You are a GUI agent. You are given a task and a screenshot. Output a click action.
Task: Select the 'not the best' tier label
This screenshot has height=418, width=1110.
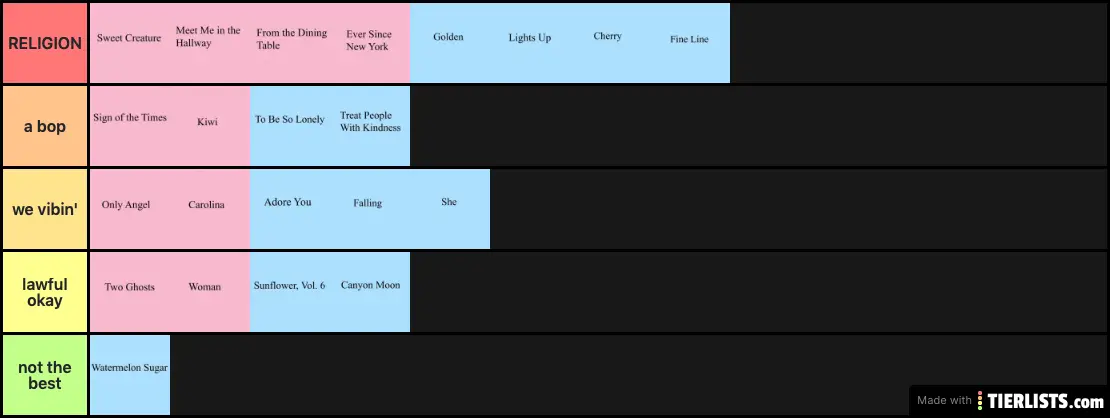coord(45,376)
